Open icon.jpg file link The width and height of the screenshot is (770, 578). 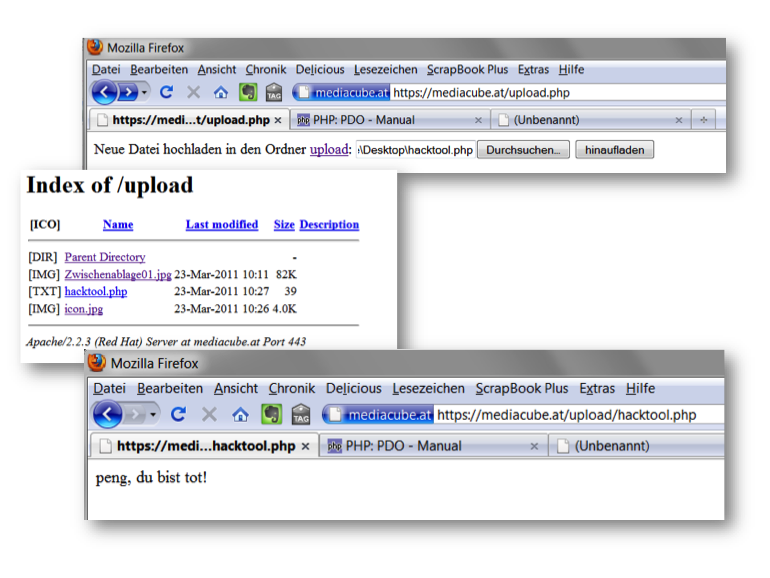(83, 309)
